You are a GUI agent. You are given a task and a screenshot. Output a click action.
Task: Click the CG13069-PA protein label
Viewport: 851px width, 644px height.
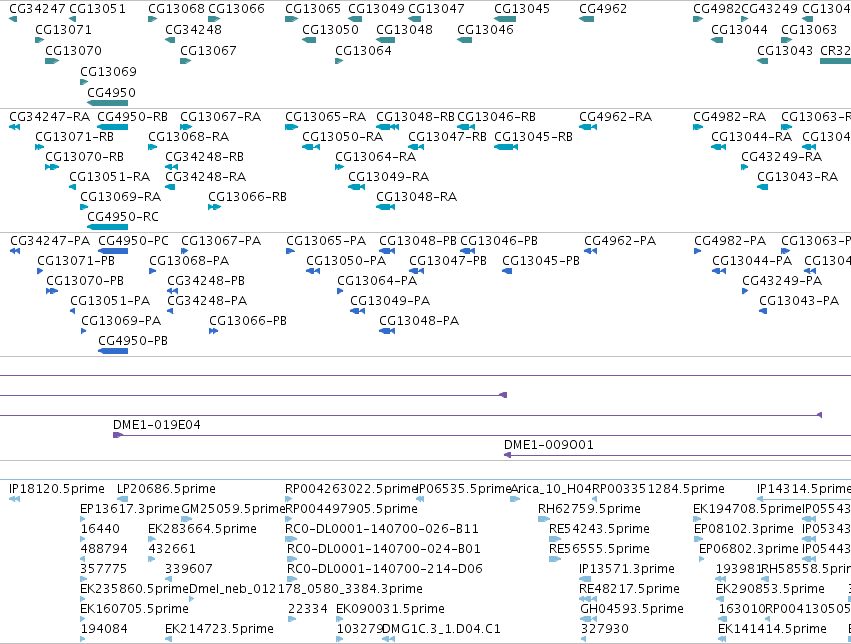click(121, 321)
